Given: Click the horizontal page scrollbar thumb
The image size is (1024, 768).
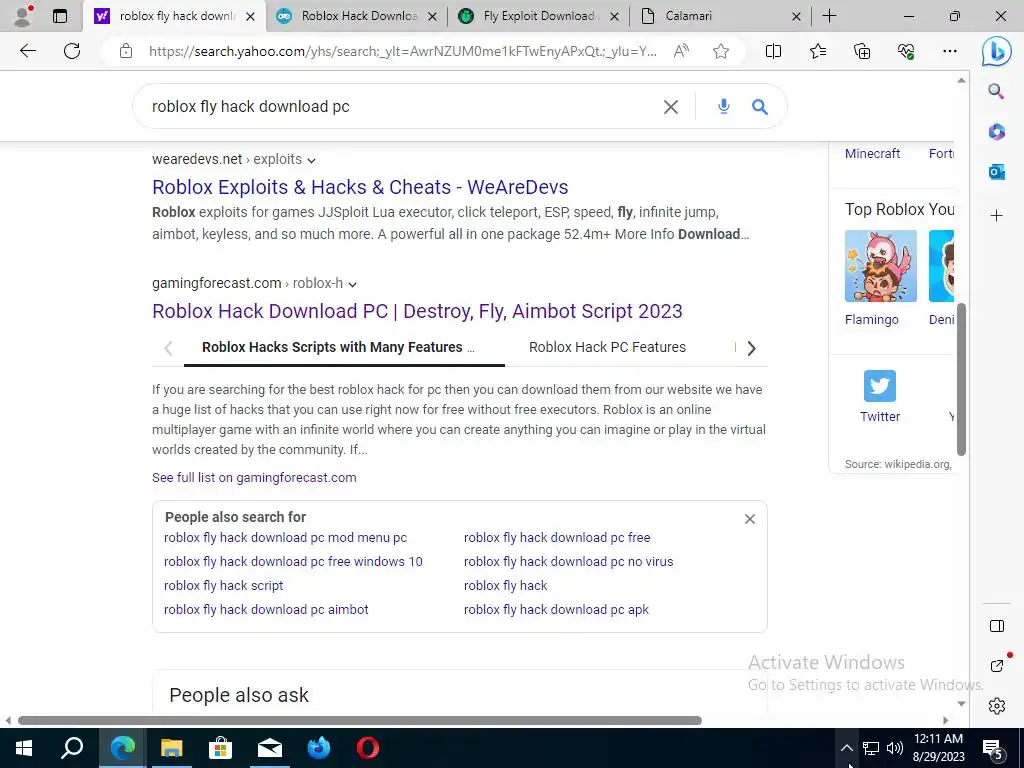Looking at the screenshot, I should coord(360,720).
